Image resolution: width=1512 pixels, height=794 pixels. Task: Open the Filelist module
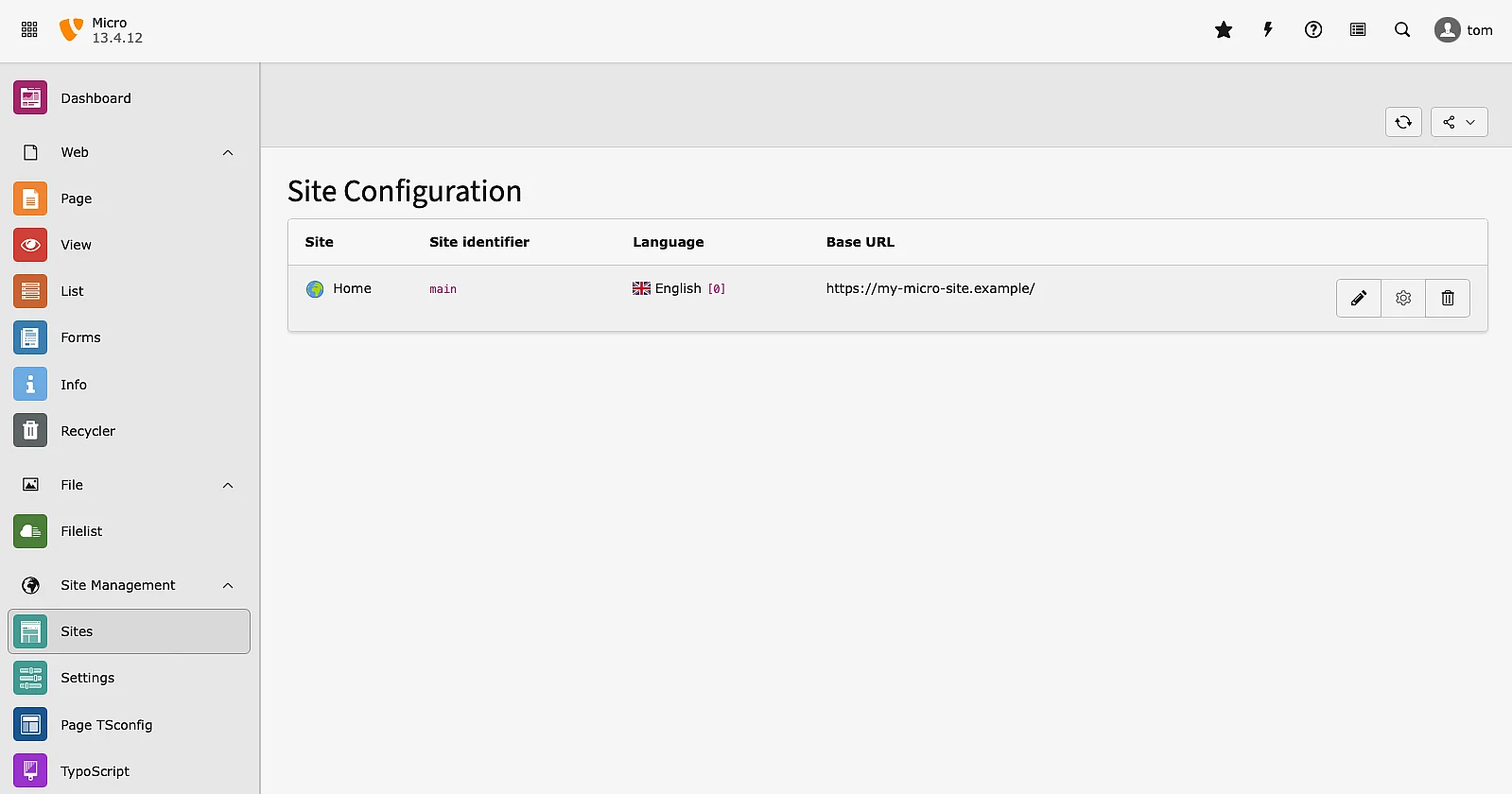[81, 531]
